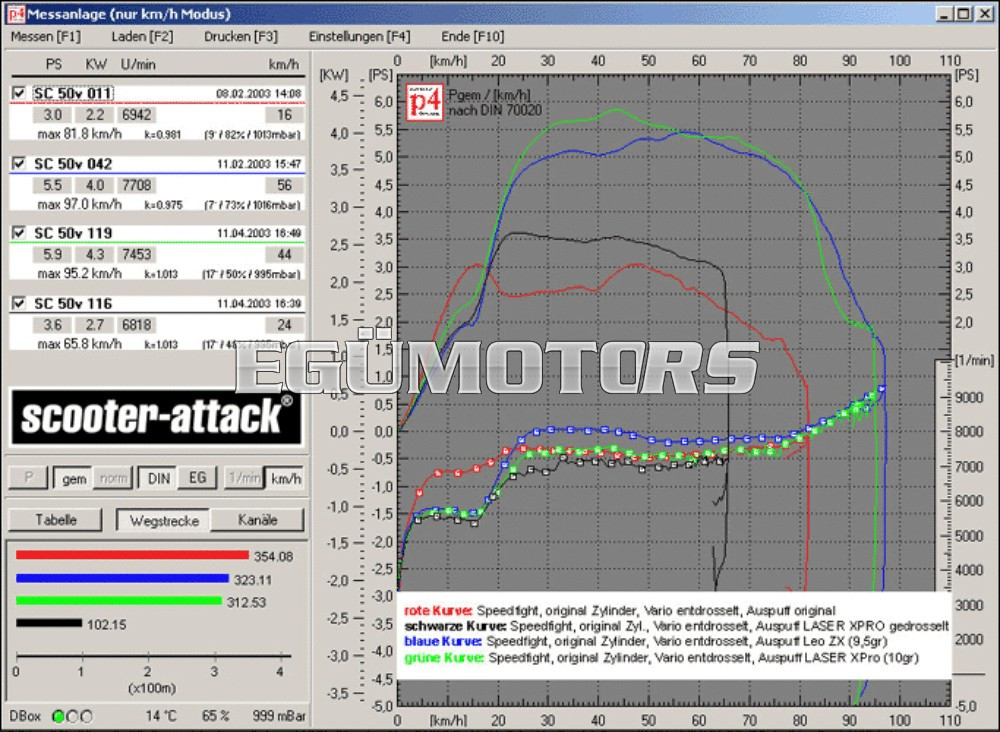Click the p4 title bar application icon

click(13, 13)
